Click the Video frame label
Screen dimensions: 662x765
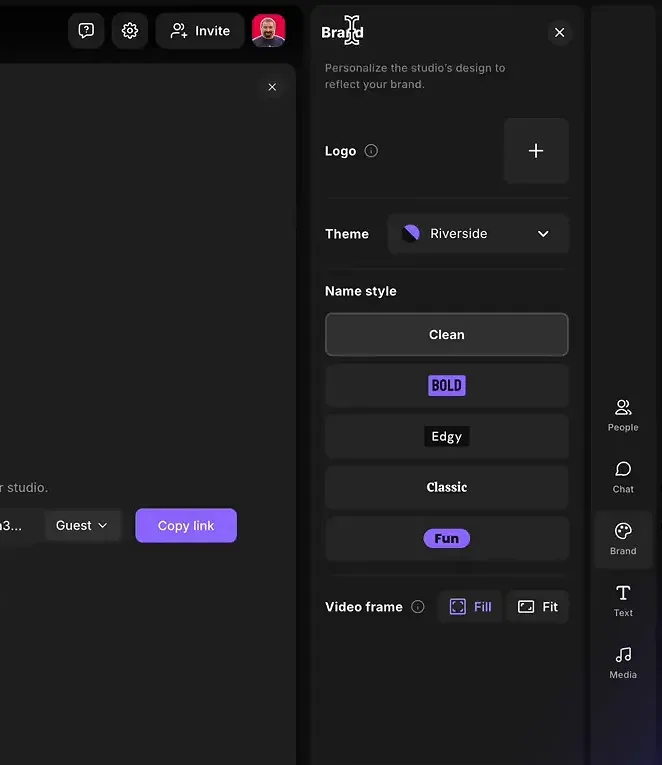[364, 607]
